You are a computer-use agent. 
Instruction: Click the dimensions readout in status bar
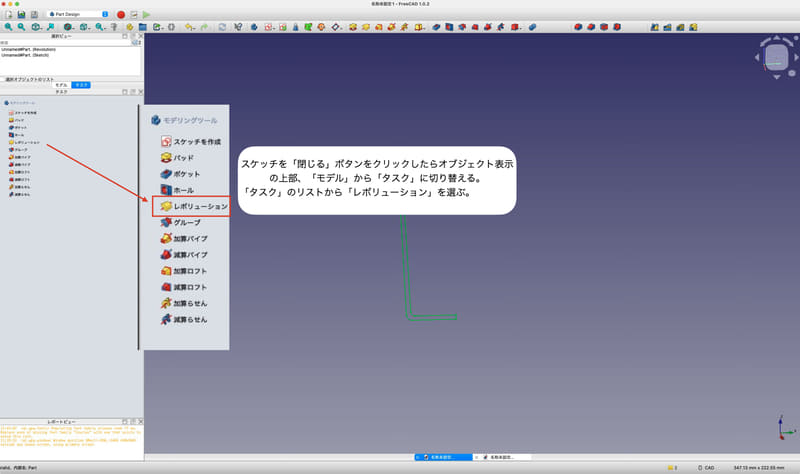[759, 467]
